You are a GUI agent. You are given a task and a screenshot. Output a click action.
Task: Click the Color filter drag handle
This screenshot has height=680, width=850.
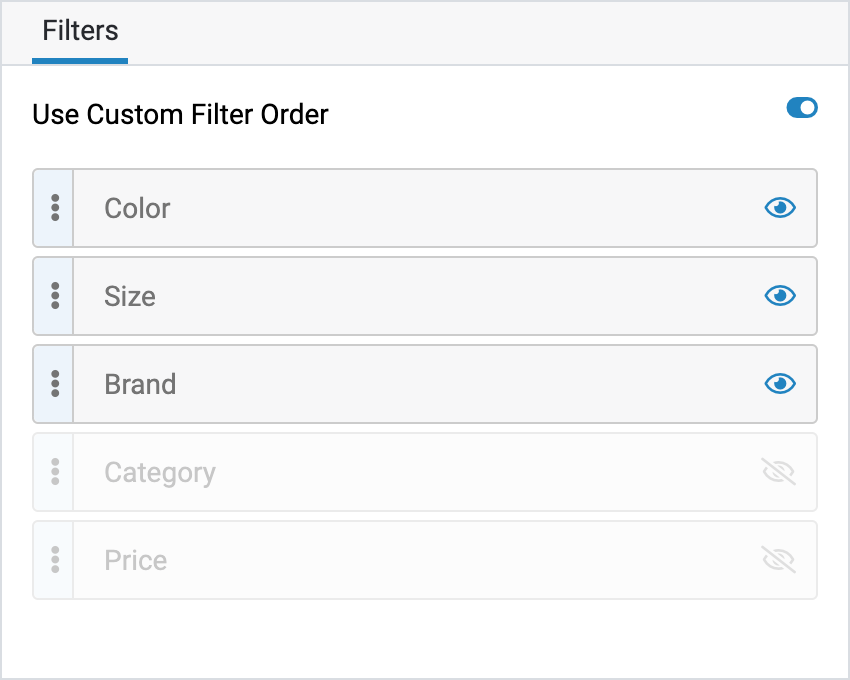pyautogui.click(x=55, y=208)
